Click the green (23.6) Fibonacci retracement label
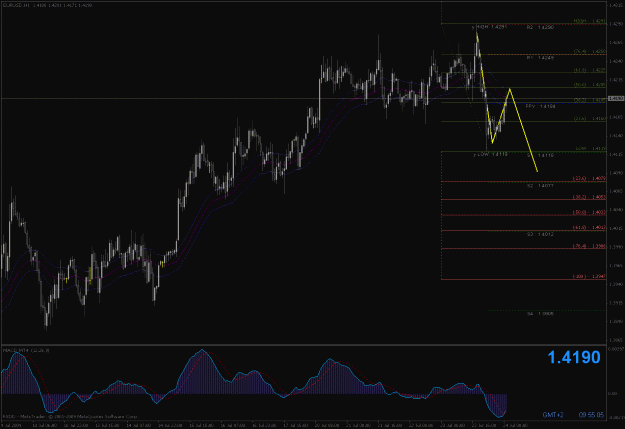 coord(590,119)
